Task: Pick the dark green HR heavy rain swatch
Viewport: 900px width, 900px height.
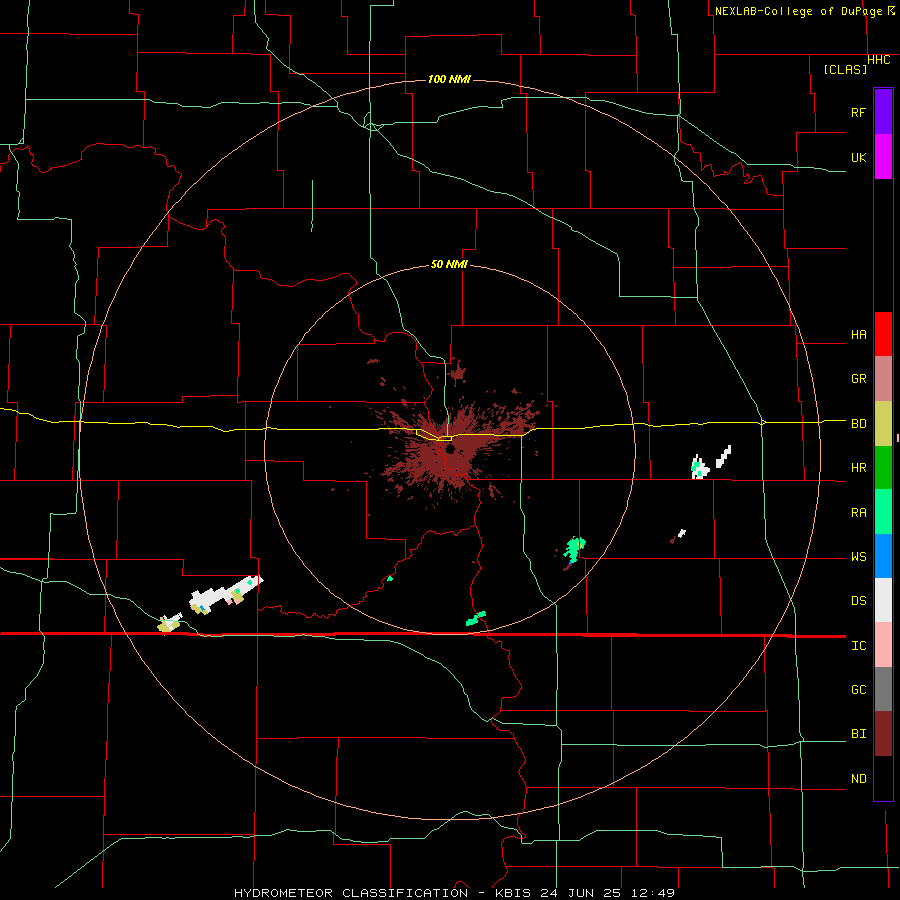Action: (883, 468)
